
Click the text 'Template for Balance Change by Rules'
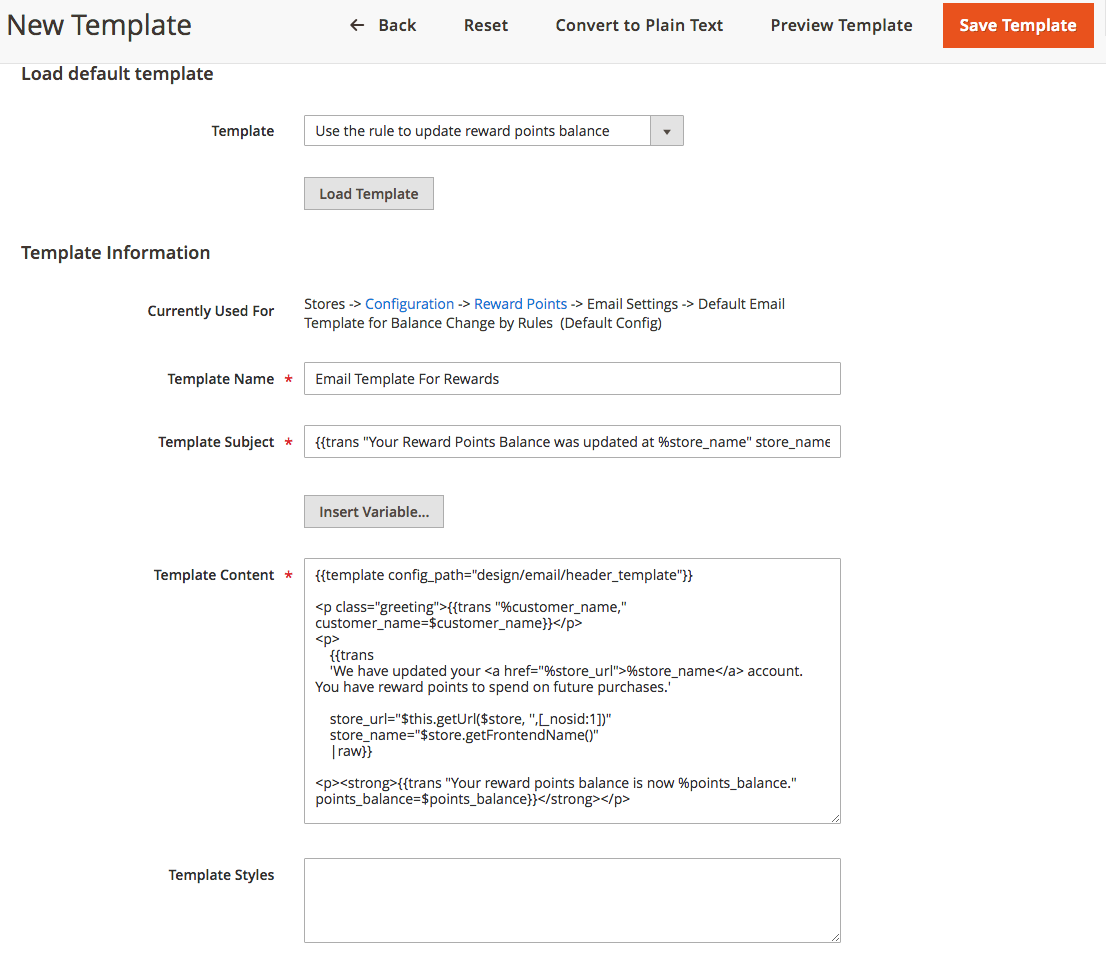tap(428, 323)
